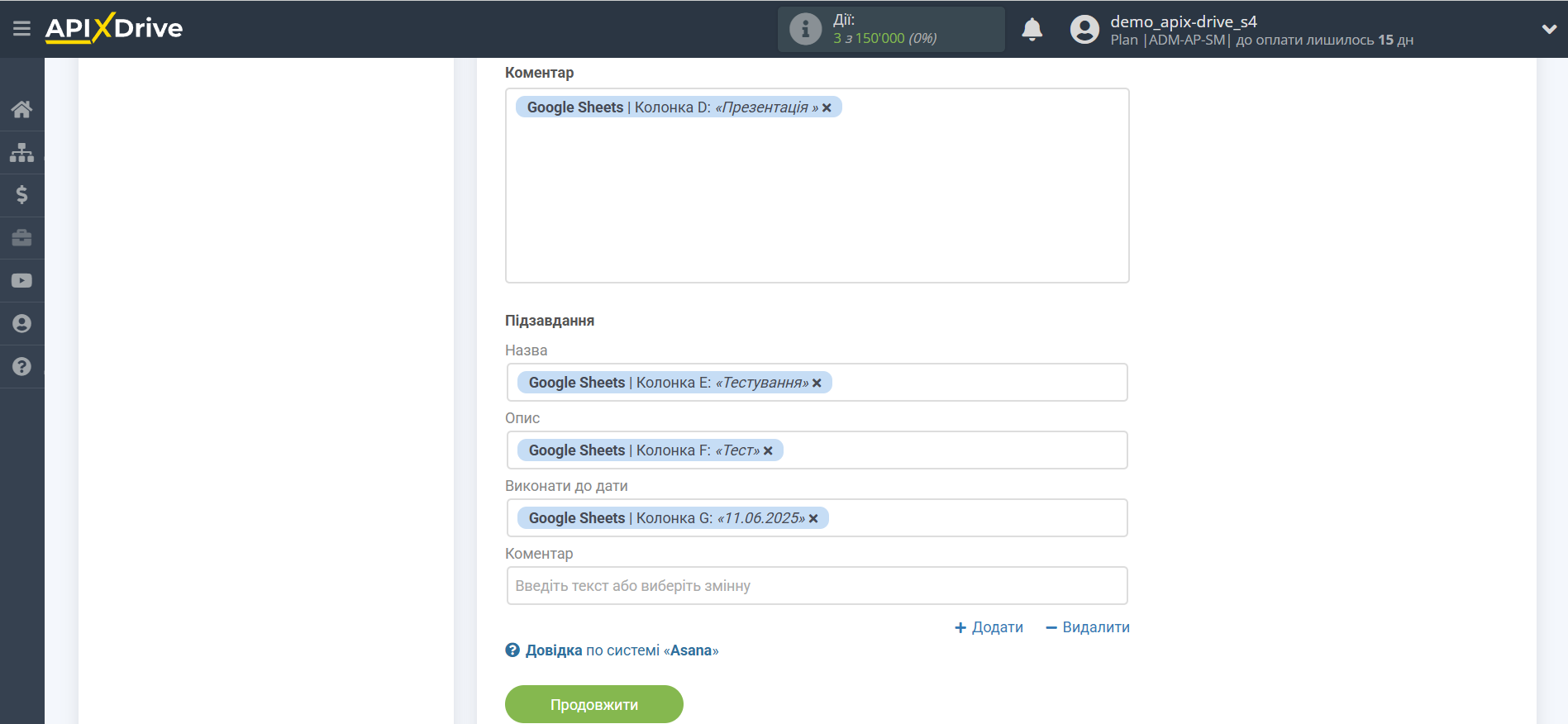Open Довідка по системі Asana

[x=612, y=650]
